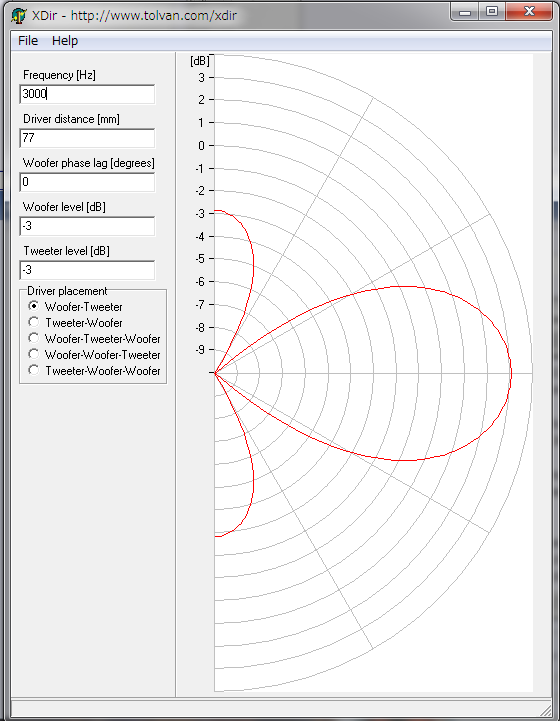Viewport: 560px width, 721px height.
Task: Click the Woofer level [dB] field
Action: [x=87, y=226]
